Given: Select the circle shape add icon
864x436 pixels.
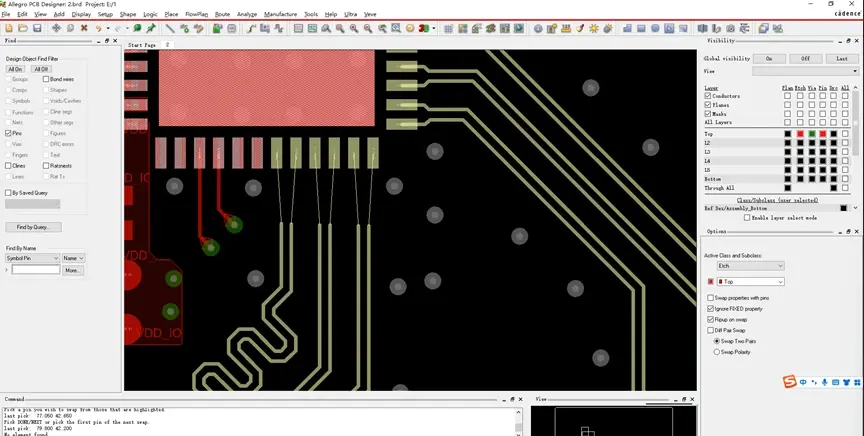Looking at the screenshot, I should click(655, 28).
